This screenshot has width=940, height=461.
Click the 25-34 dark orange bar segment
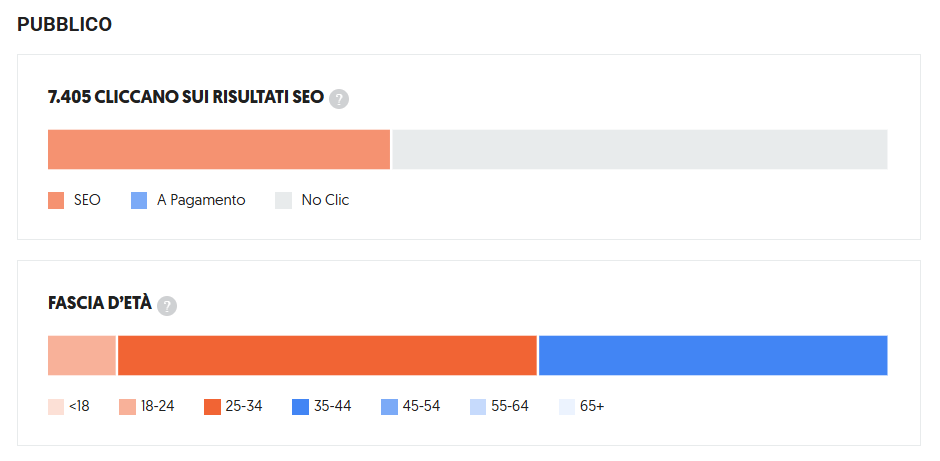[327, 355]
